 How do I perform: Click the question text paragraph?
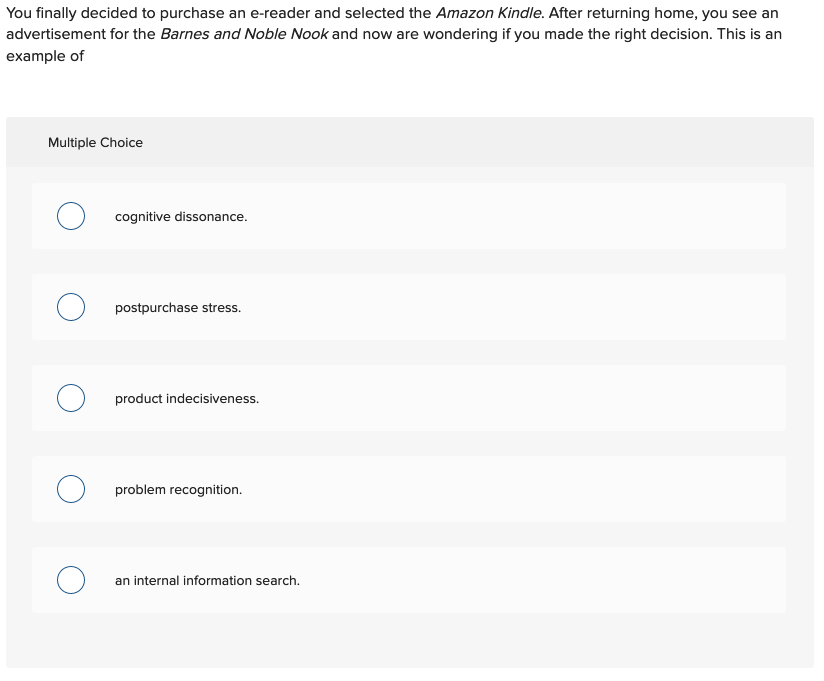tap(400, 34)
